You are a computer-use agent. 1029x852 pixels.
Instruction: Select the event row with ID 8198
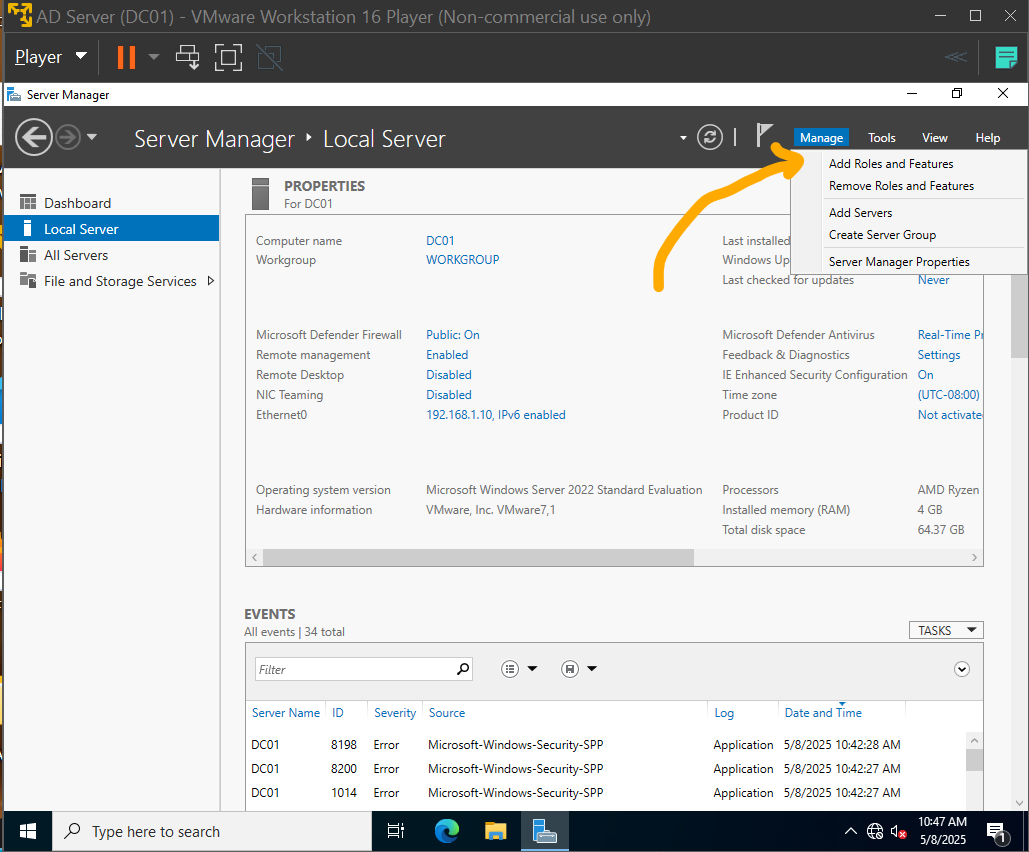[x=608, y=745]
